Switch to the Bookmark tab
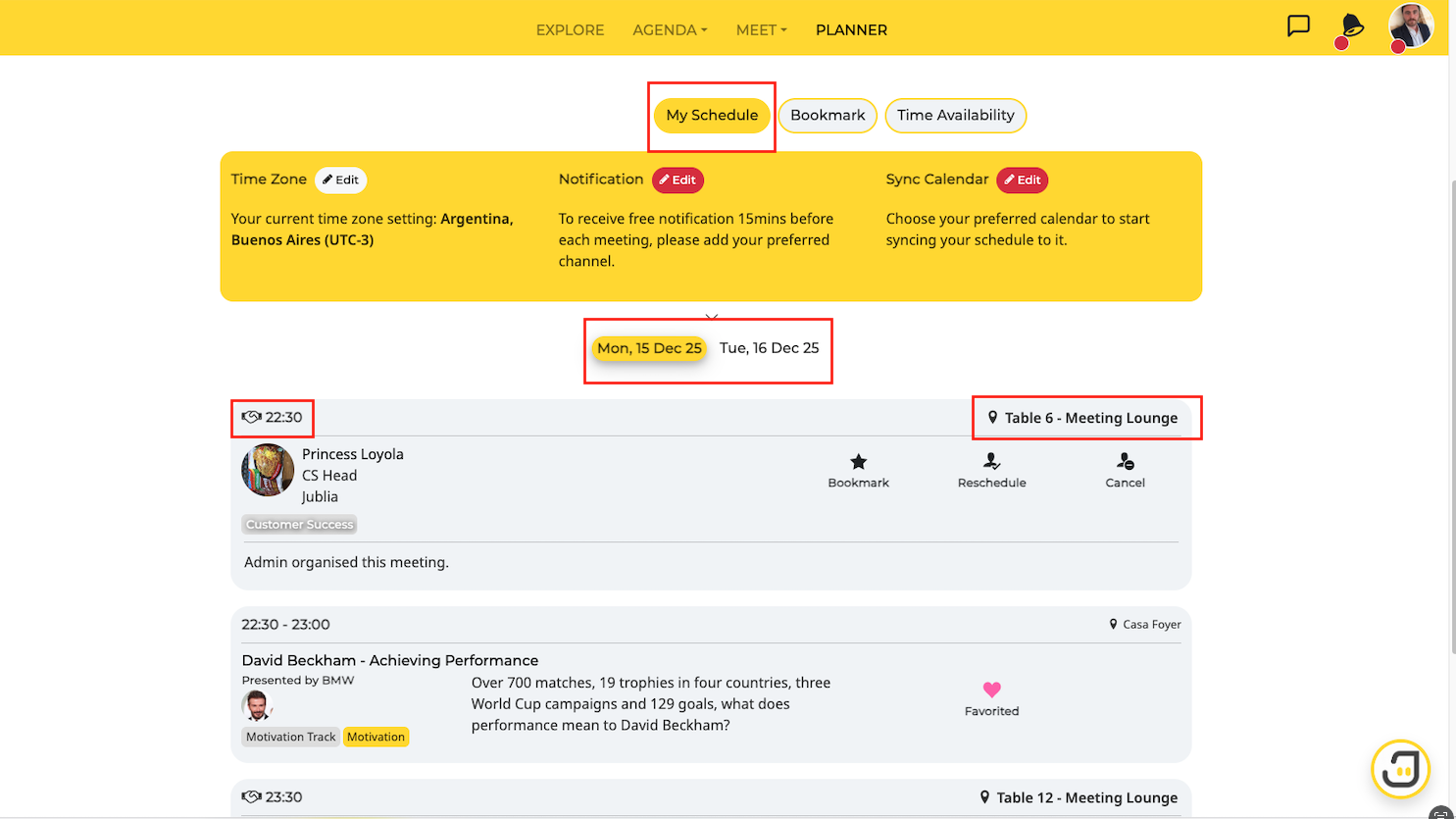The width and height of the screenshot is (1456, 819). click(x=828, y=116)
